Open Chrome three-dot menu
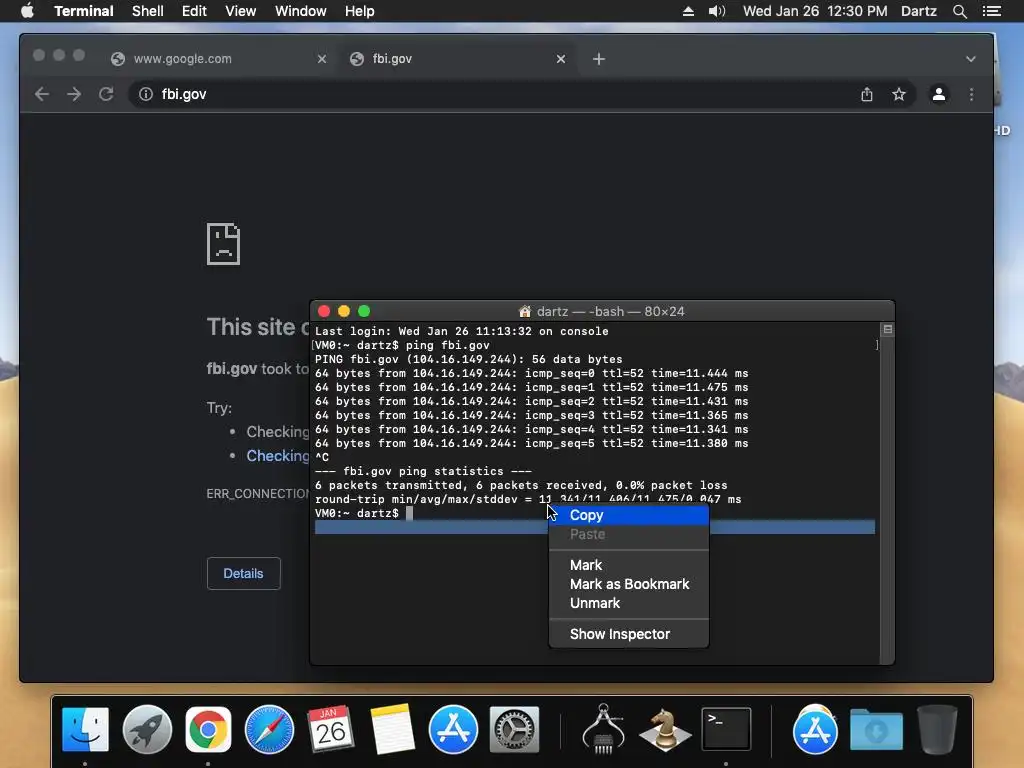The width and height of the screenshot is (1024, 768). [971, 94]
